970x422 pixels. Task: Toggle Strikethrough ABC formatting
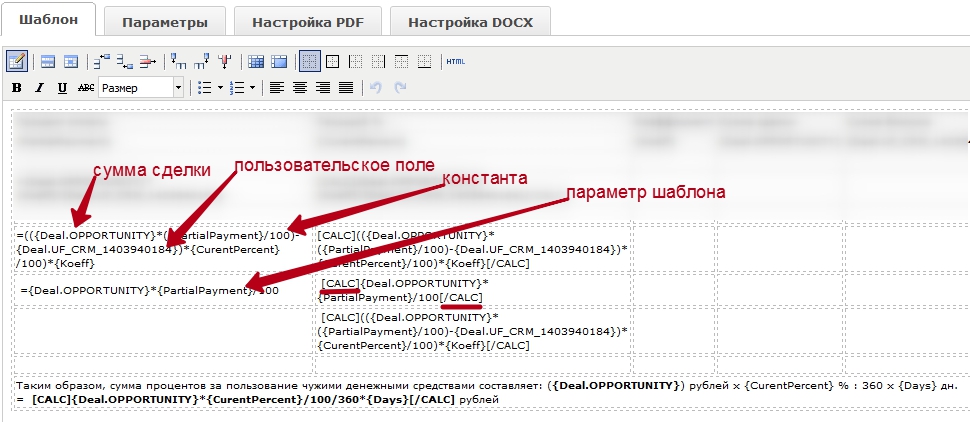pyautogui.click(x=86, y=88)
